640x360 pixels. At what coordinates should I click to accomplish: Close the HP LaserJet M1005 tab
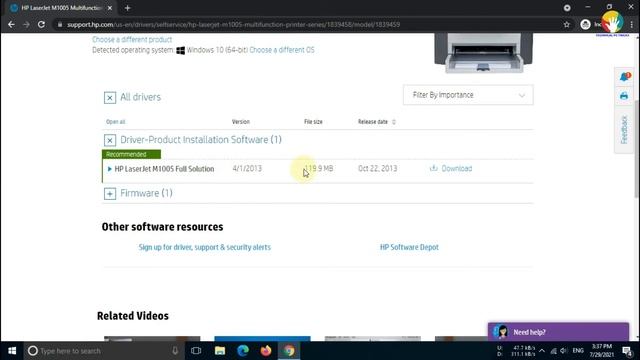[110, 8]
